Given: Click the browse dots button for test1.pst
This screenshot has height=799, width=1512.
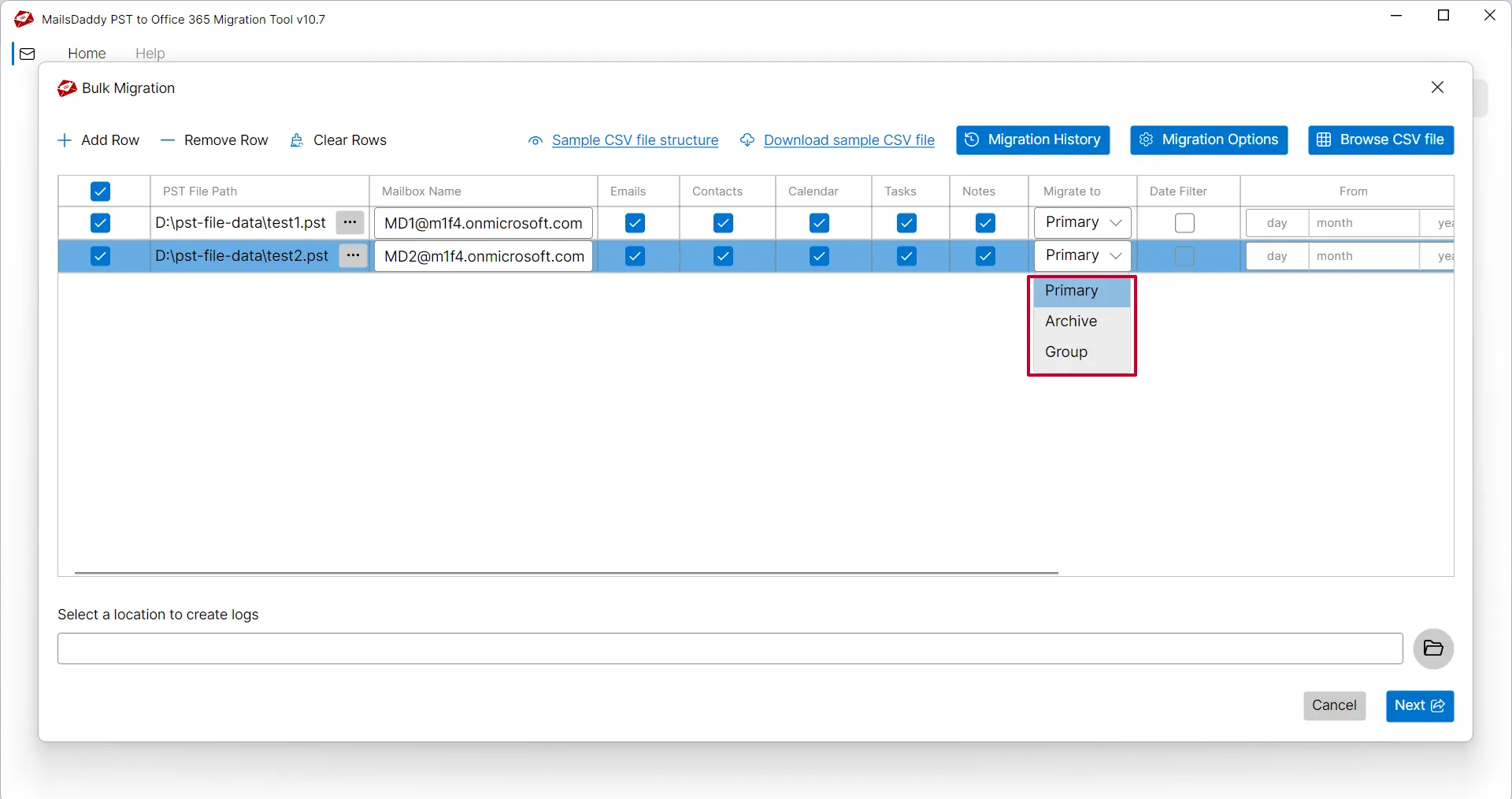Looking at the screenshot, I should pyautogui.click(x=350, y=223).
